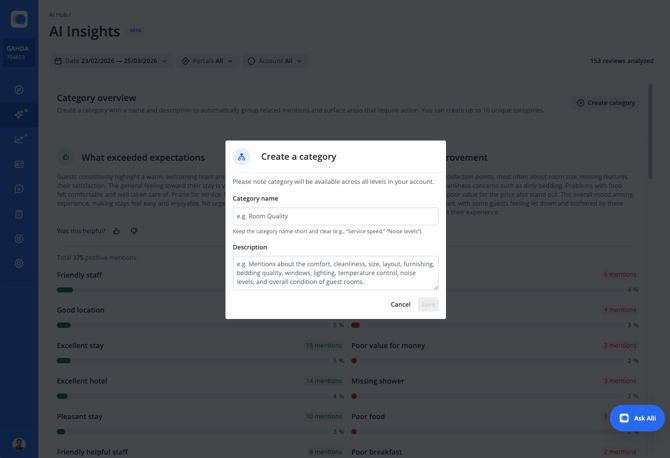Click the compass icon in sidebar

click(x=19, y=89)
